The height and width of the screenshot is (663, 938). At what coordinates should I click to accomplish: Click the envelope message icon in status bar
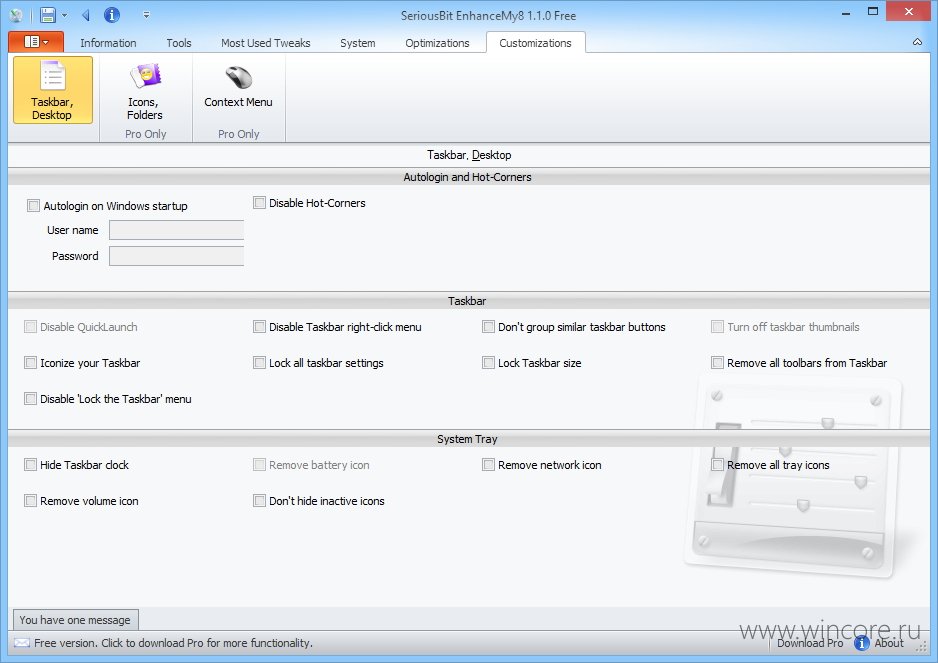coord(22,643)
